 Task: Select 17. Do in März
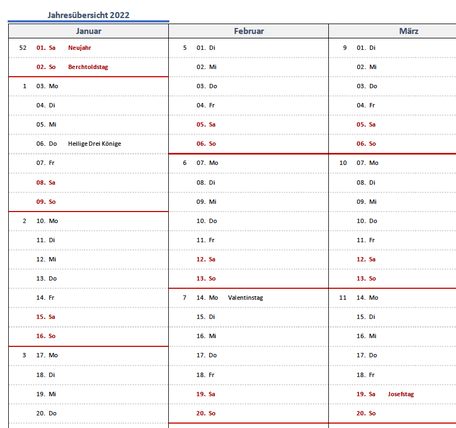tap(367, 355)
